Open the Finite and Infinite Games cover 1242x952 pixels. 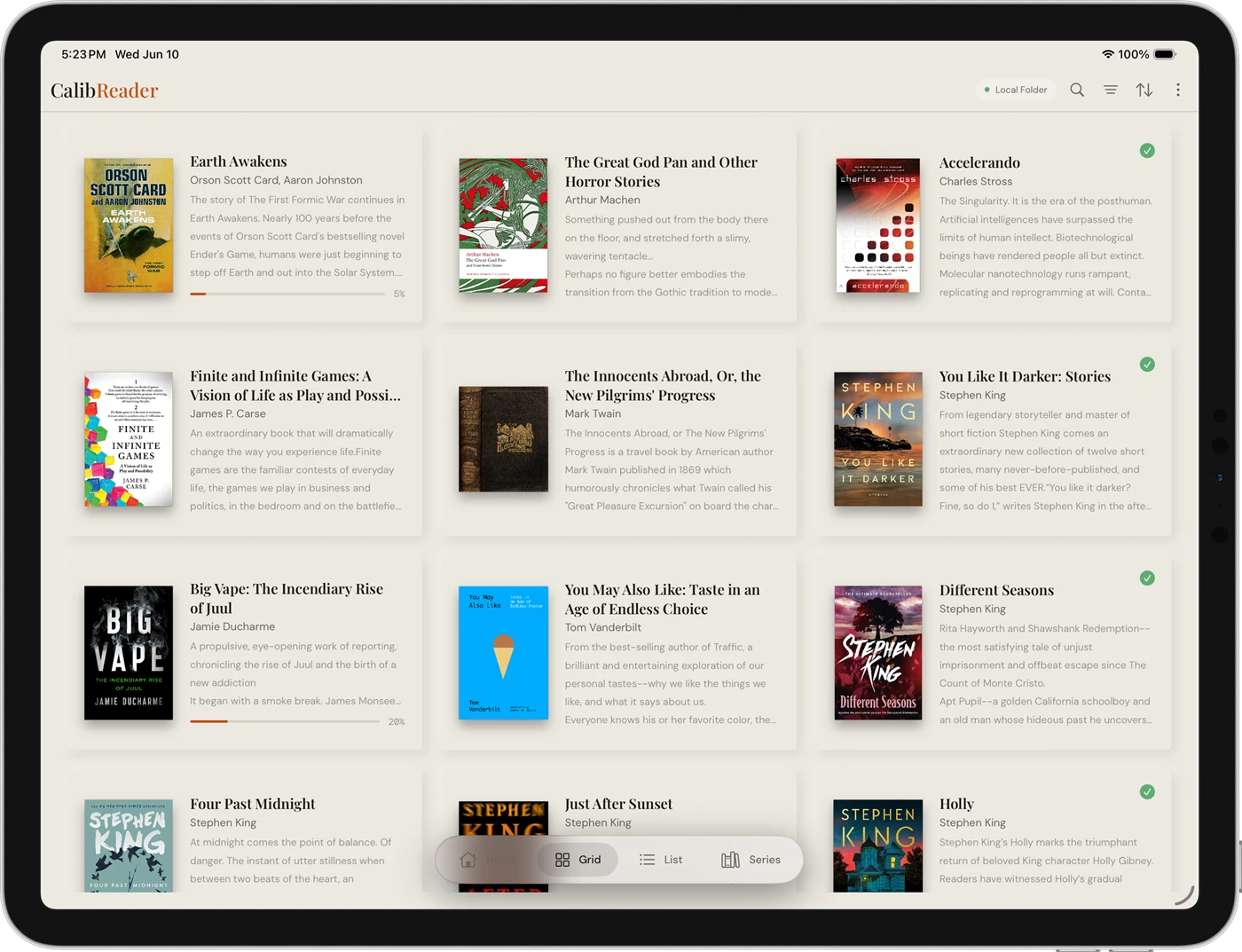[x=129, y=439]
